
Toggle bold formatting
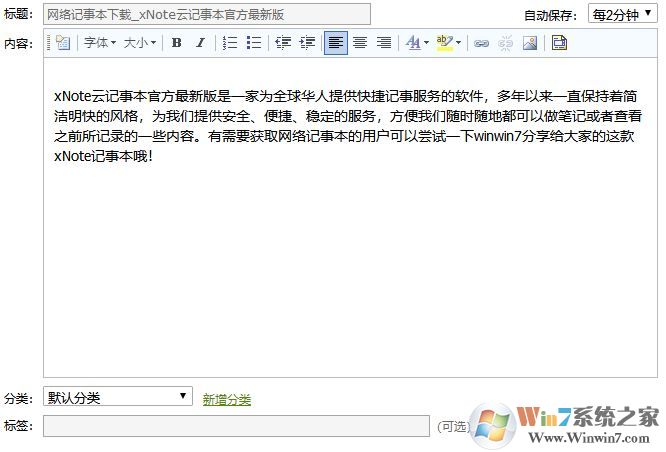pos(177,42)
